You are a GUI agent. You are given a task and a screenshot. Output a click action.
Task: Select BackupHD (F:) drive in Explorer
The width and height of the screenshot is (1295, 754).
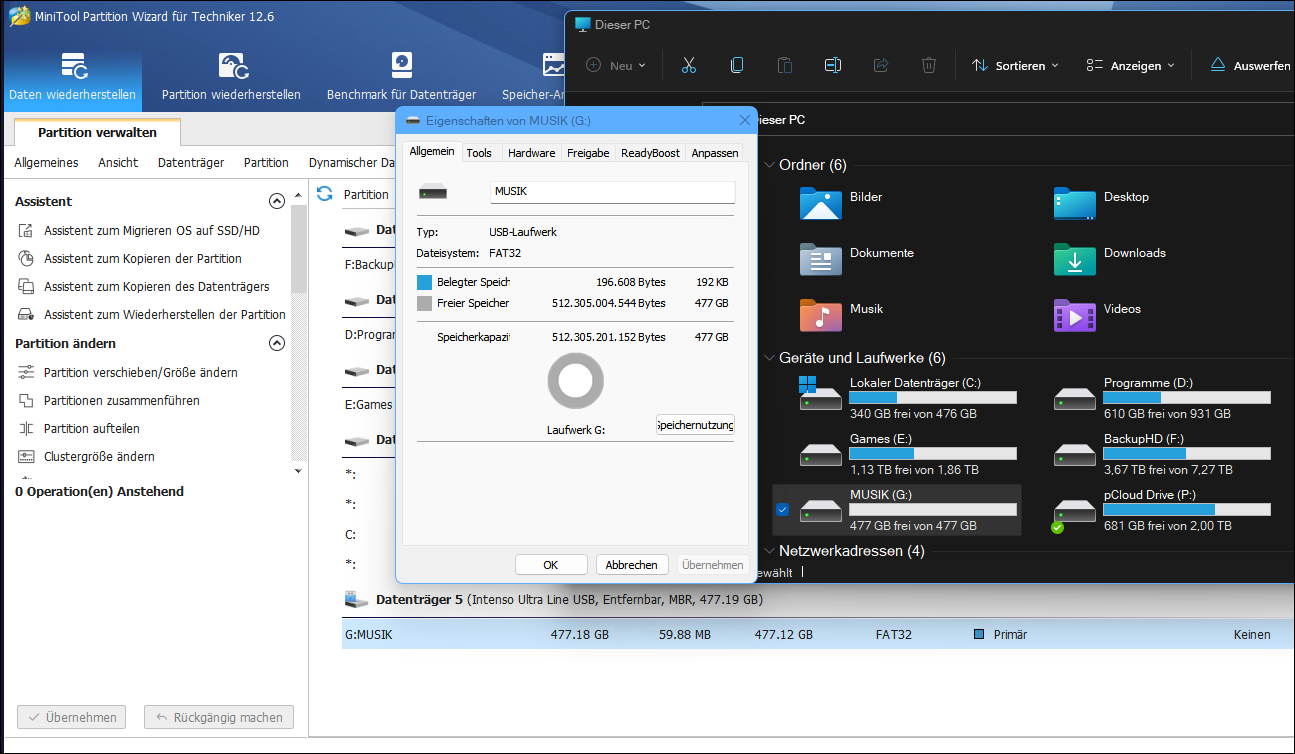coord(1161,454)
